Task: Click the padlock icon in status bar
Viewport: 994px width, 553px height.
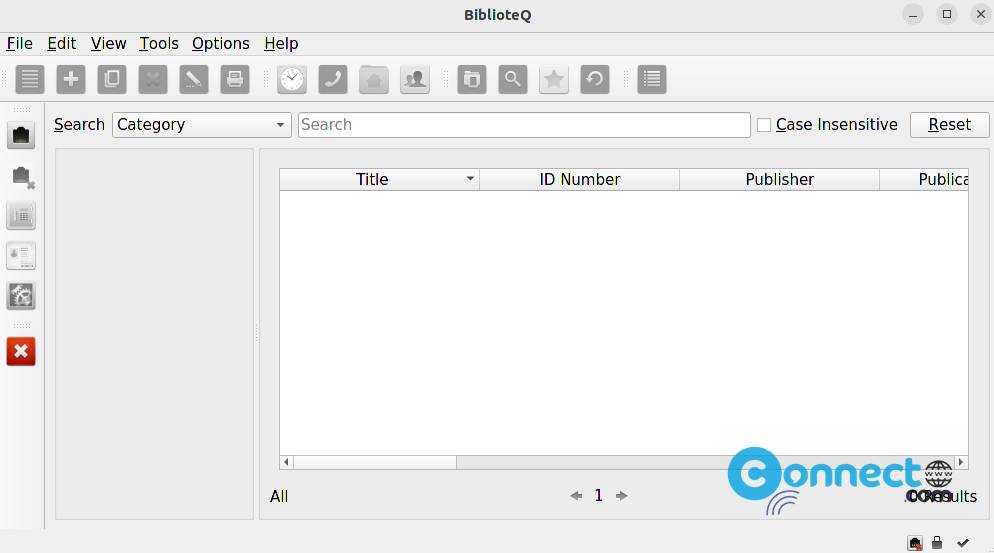Action: (x=937, y=542)
